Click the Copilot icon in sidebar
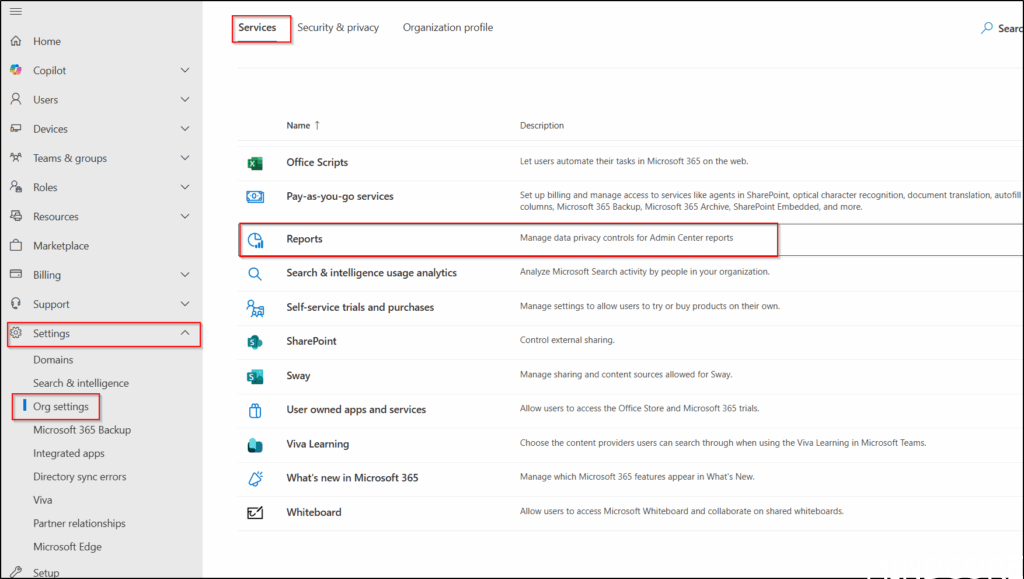Image resolution: width=1024 pixels, height=579 pixels. pos(16,70)
